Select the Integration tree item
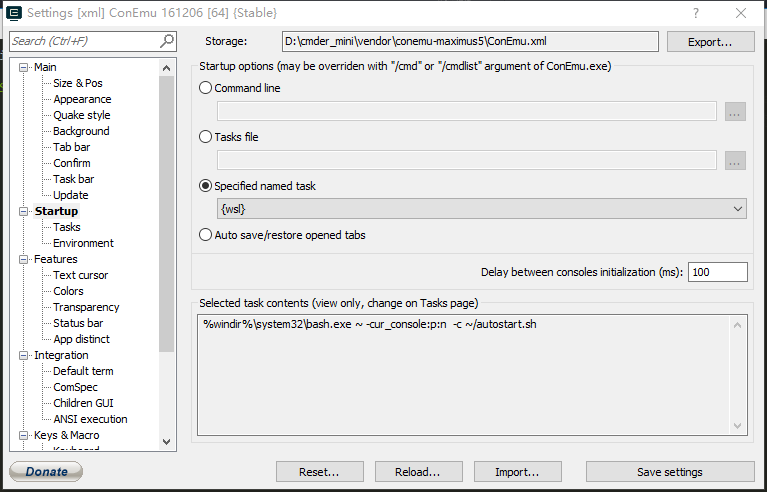Image resolution: width=767 pixels, height=492 pixels. [61, 356]
